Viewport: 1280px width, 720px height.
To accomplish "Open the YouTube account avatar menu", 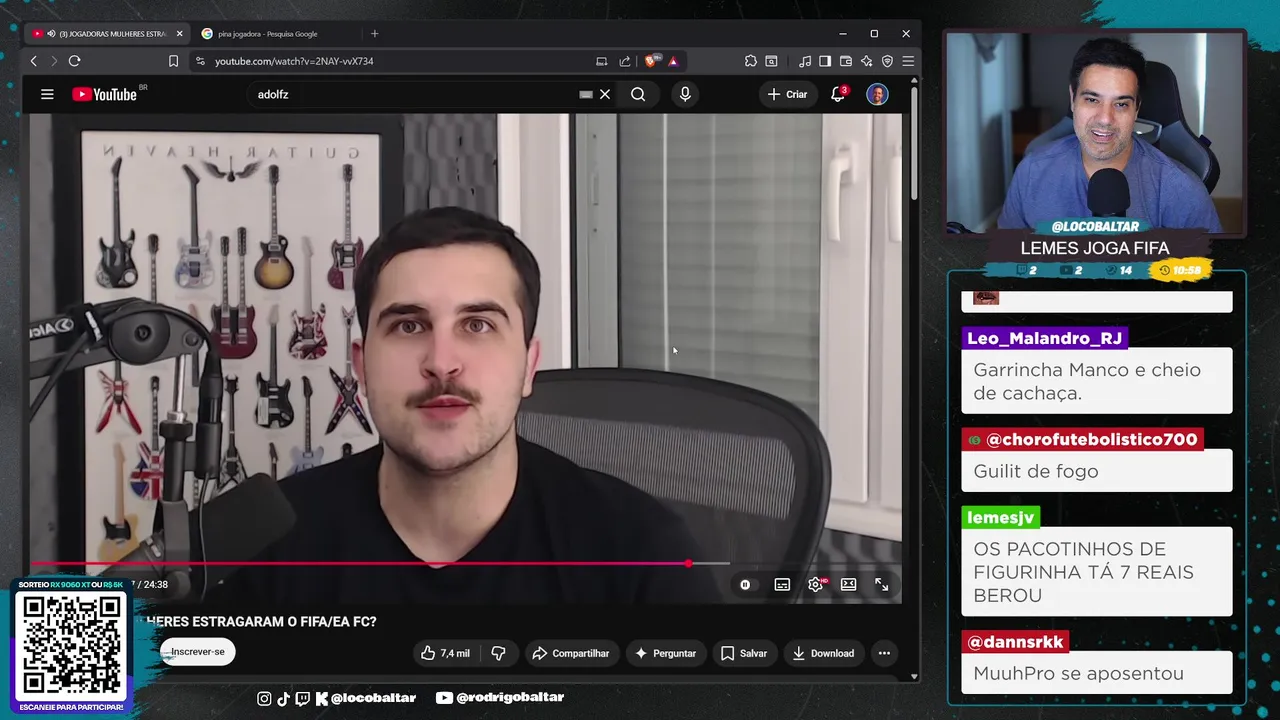I will point(877,94).
